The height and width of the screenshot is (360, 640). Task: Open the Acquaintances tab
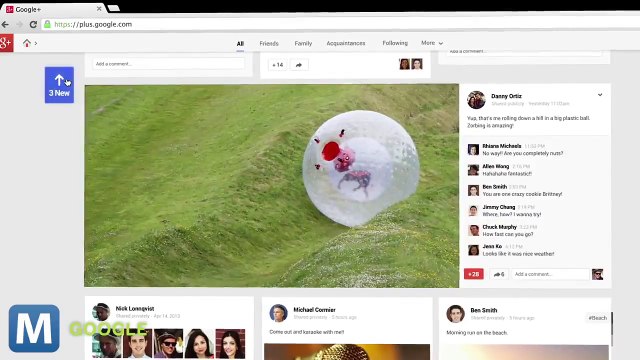point(346,43)
